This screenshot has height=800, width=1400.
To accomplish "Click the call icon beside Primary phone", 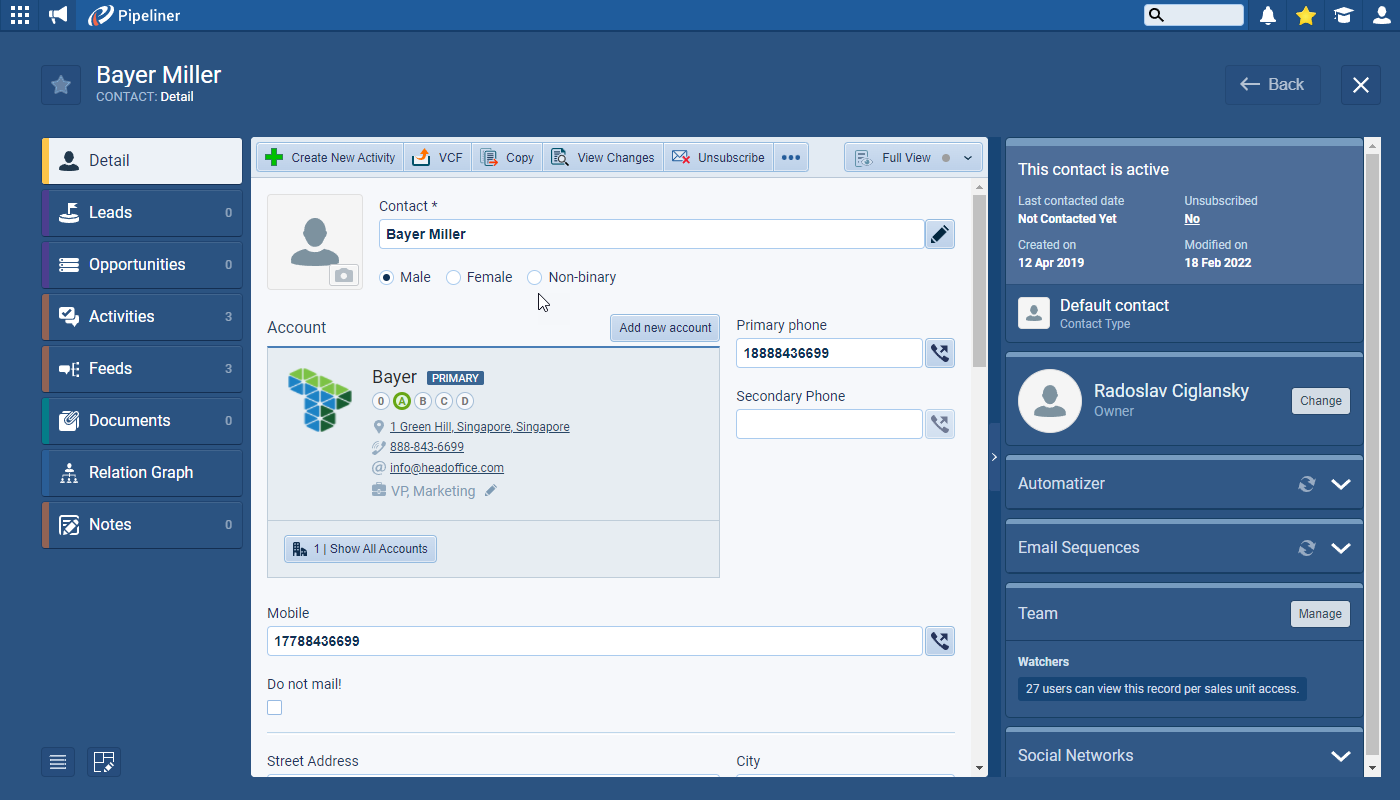I will pyautogui.click(x=939, y=353).
